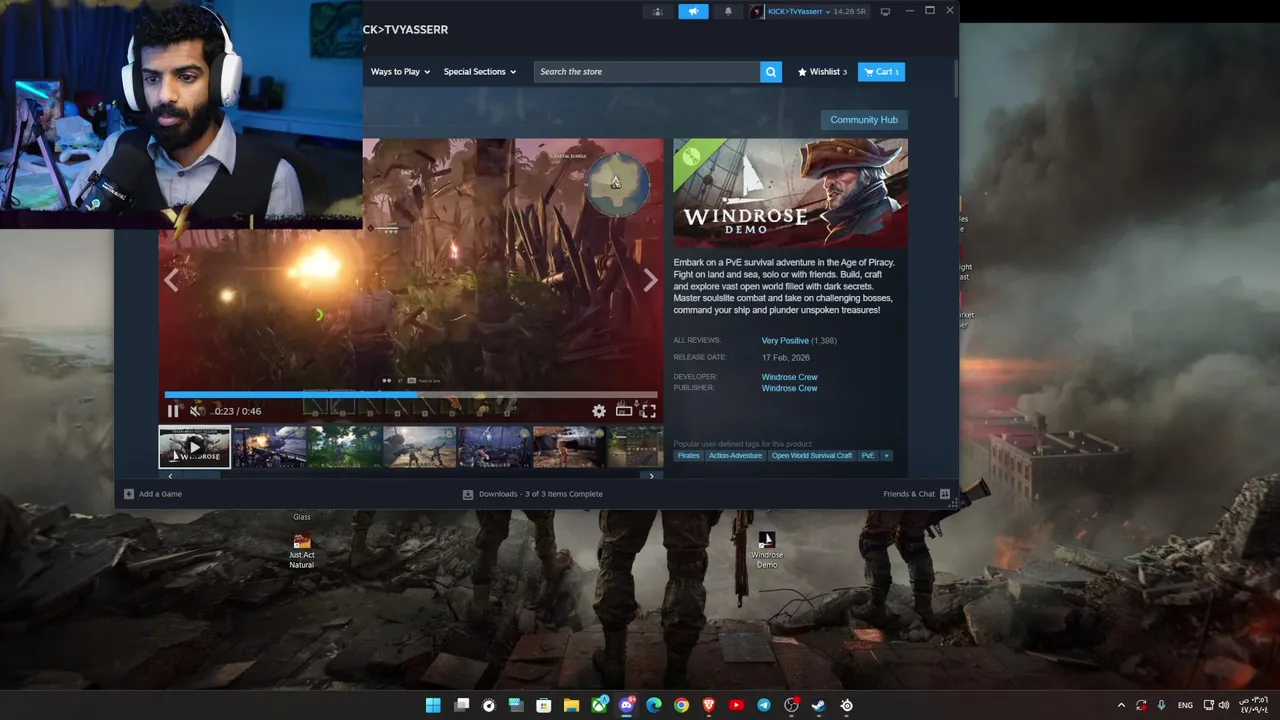The image size is (1280, 720).
Task: Go to previous media with left arrow
Action: [172, 281]
